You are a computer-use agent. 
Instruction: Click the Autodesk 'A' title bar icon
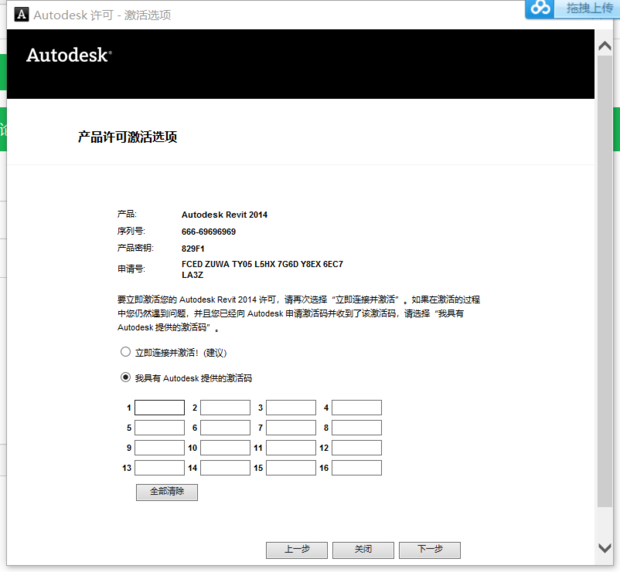click(x=18, y=15)
